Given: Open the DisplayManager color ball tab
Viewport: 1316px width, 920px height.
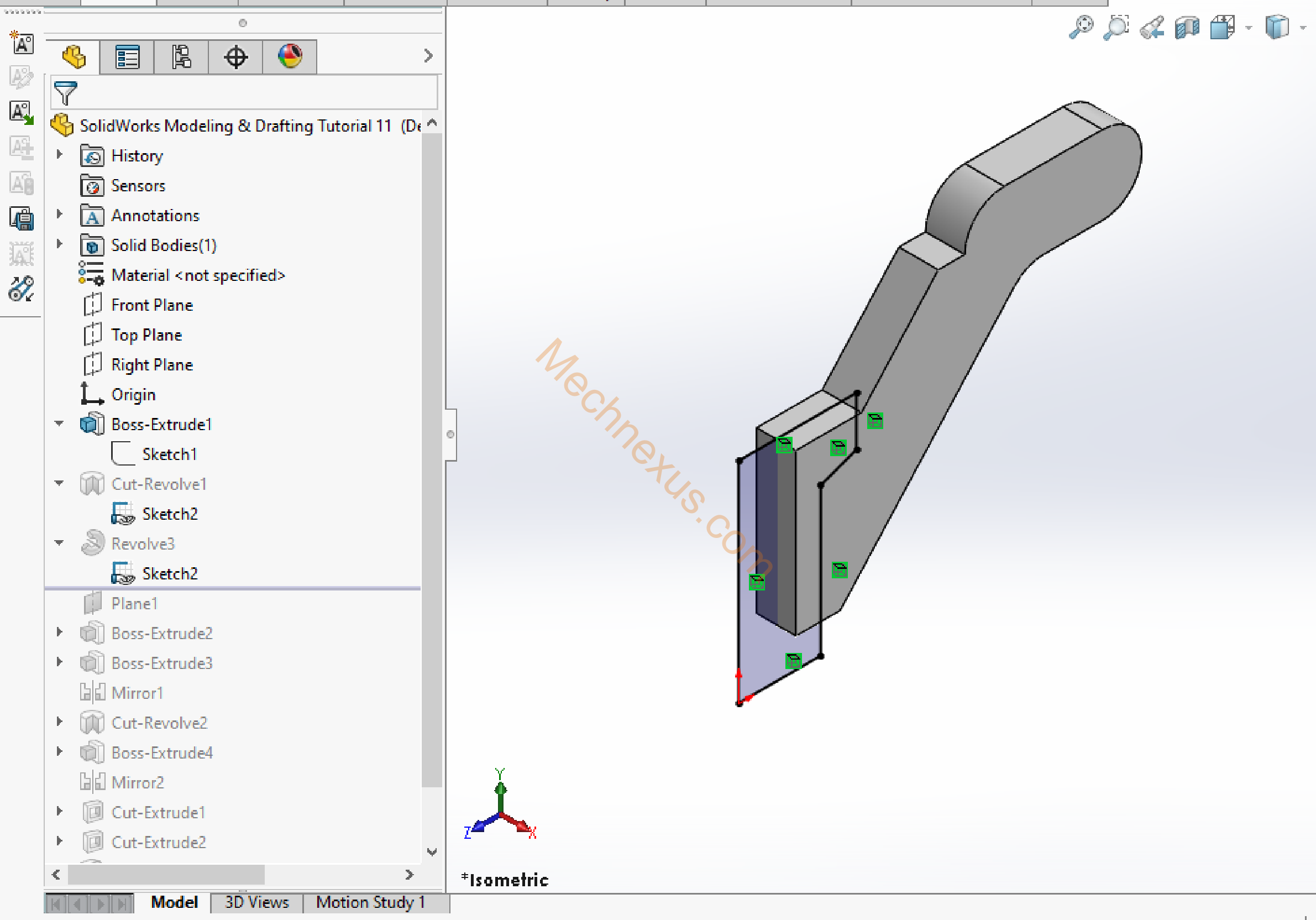Looking at the screenshot, I should (x=290, y=57).
